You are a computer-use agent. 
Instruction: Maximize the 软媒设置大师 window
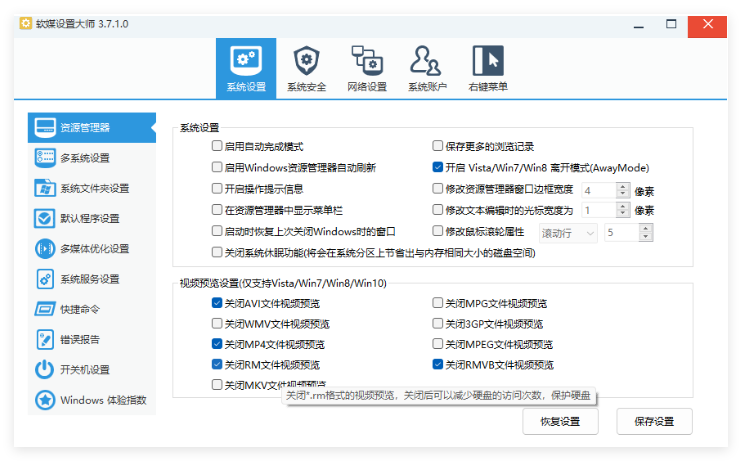tap(671, 24)
